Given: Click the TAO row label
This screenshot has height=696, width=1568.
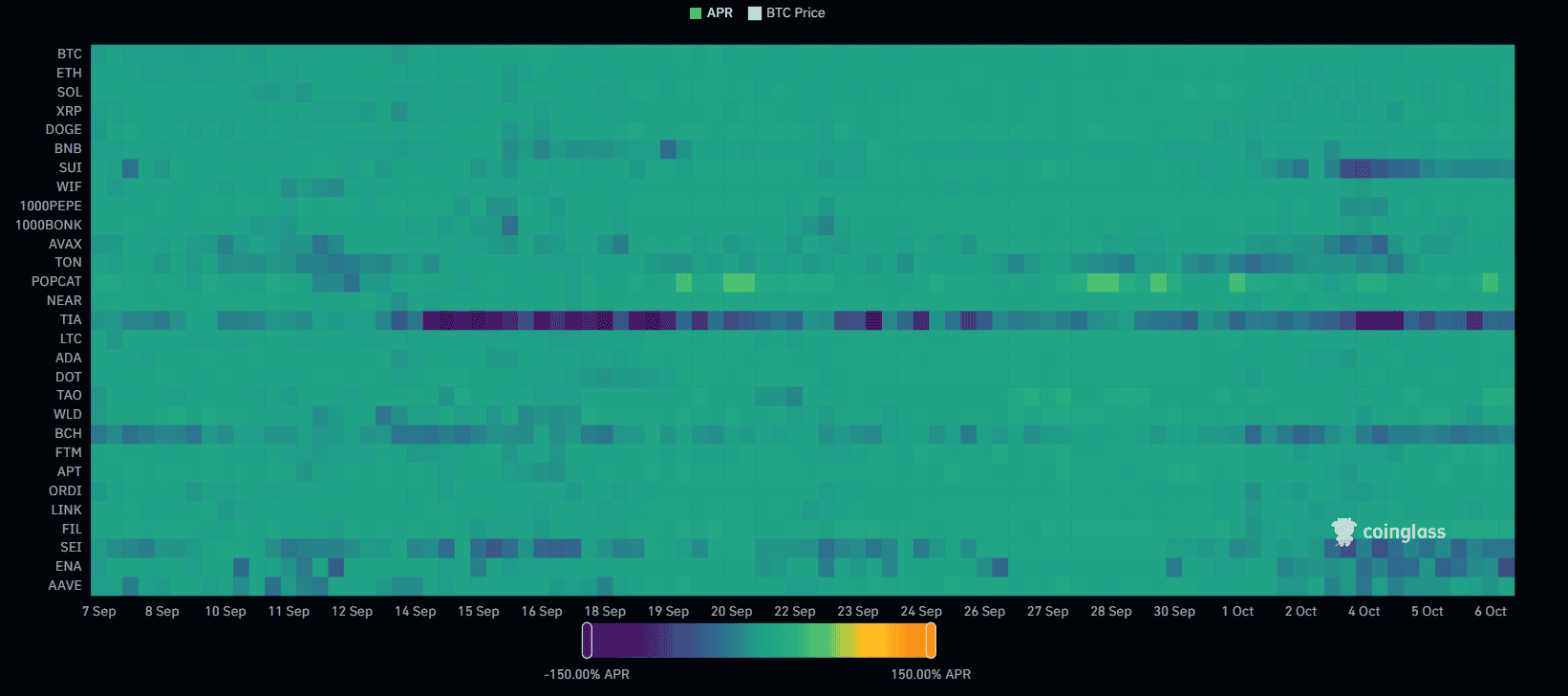Looking at the screenshot, I should point(70,395).
